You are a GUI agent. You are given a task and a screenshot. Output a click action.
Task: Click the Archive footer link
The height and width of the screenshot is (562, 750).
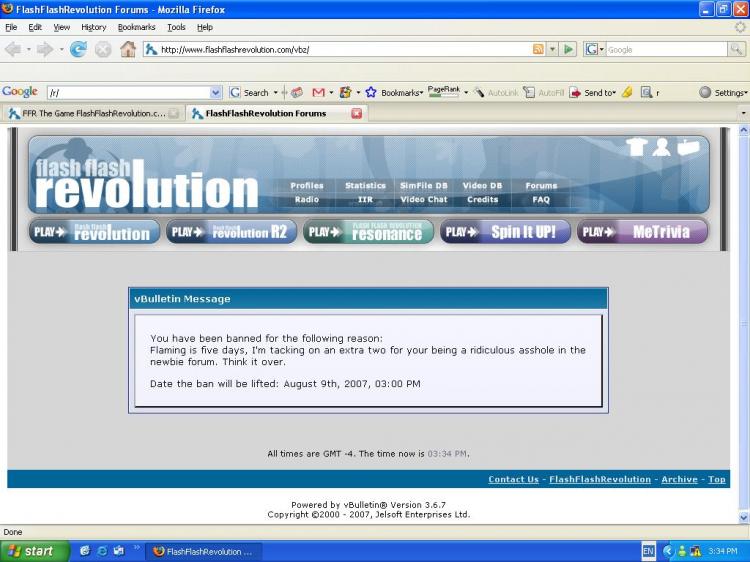coord(679,479)
